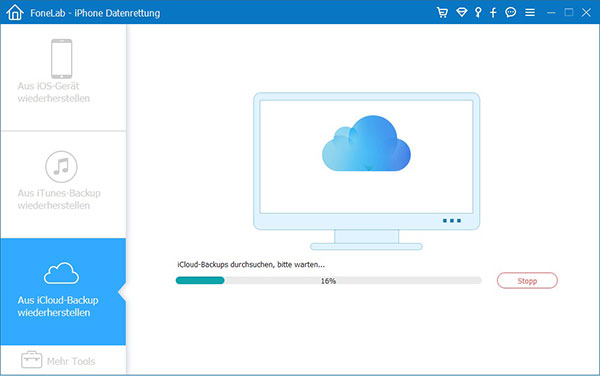
Task: Go to the FoneLab home icon
Action: point(15,12)
